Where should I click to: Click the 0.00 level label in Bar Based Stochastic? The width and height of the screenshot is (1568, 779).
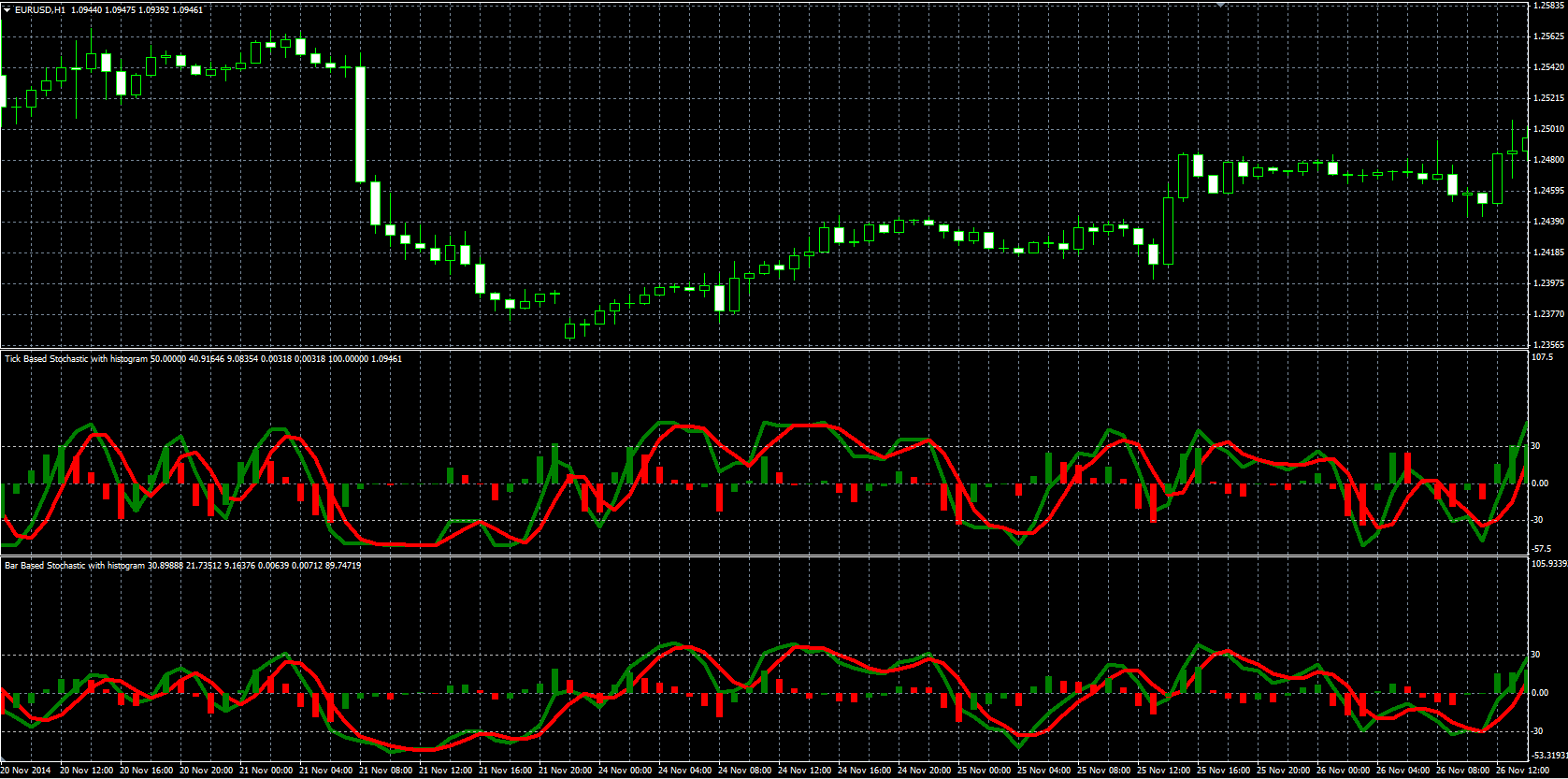(1539, 693)
